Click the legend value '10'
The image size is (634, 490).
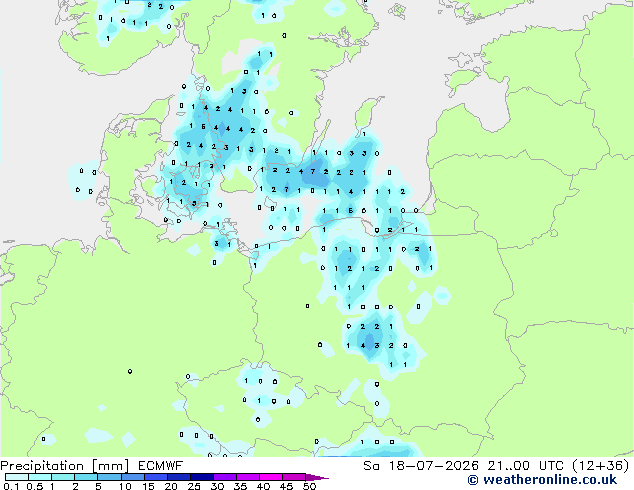[125, 486]
